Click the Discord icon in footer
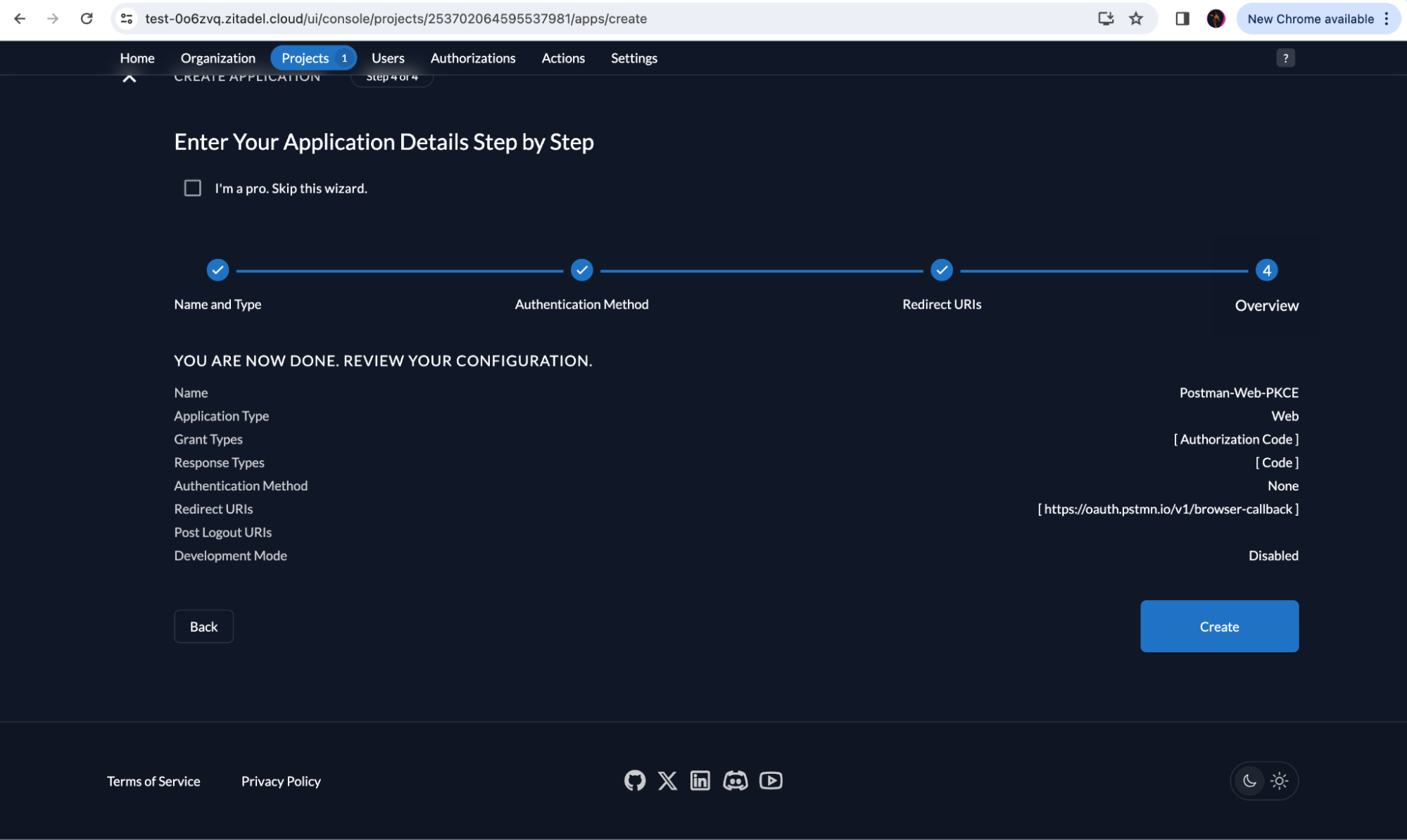Viewport: 1407px width, 840px height. point(734,780)
